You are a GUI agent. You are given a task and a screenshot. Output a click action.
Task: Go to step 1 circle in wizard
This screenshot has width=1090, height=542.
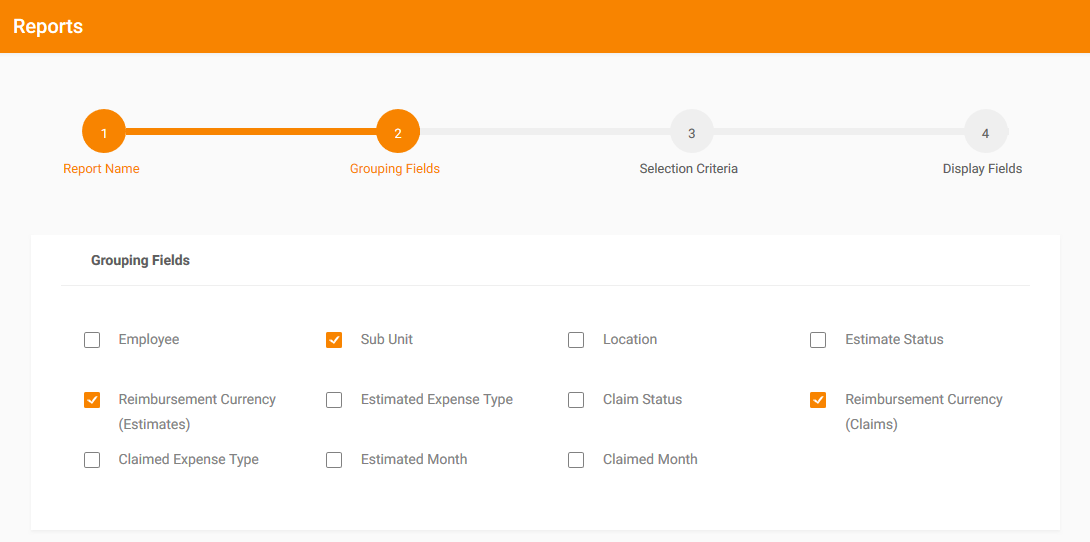click(x=104, y=131)
